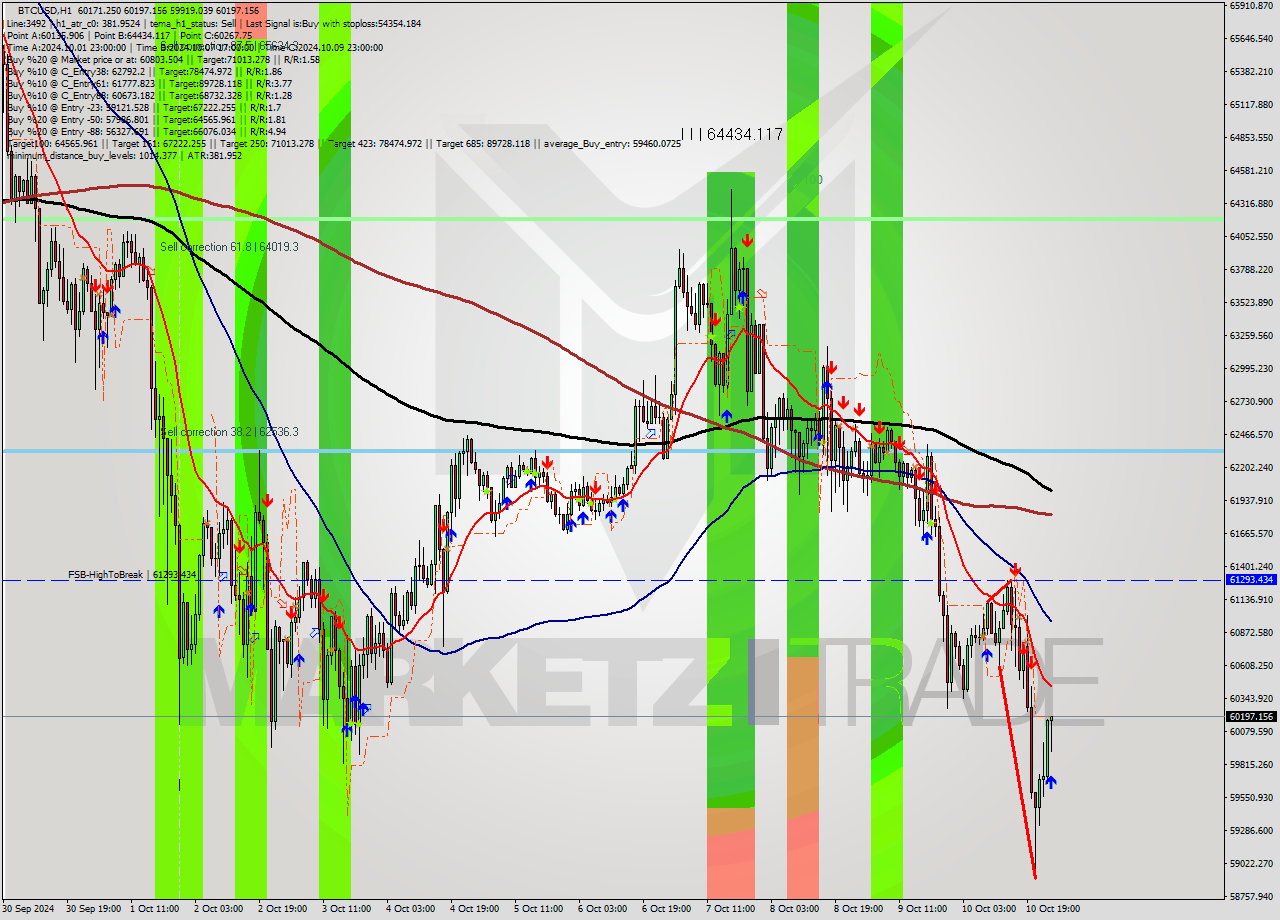Viewport: 1280px width, 920px height.
Task: Click the 8 Oct 19:00 time label
Action: click(859, 909)
